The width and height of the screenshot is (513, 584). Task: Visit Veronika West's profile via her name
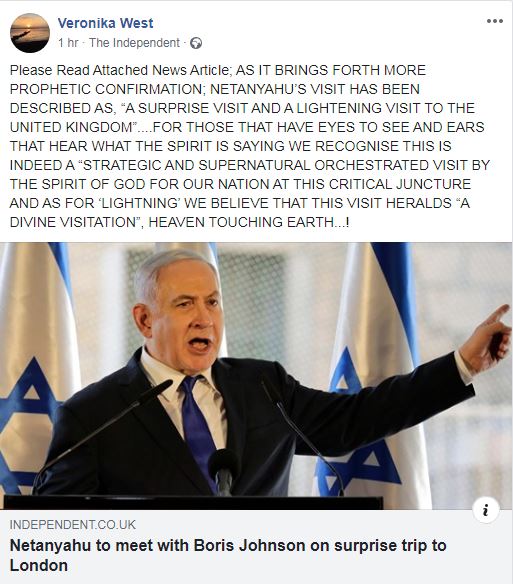[105, 23]
